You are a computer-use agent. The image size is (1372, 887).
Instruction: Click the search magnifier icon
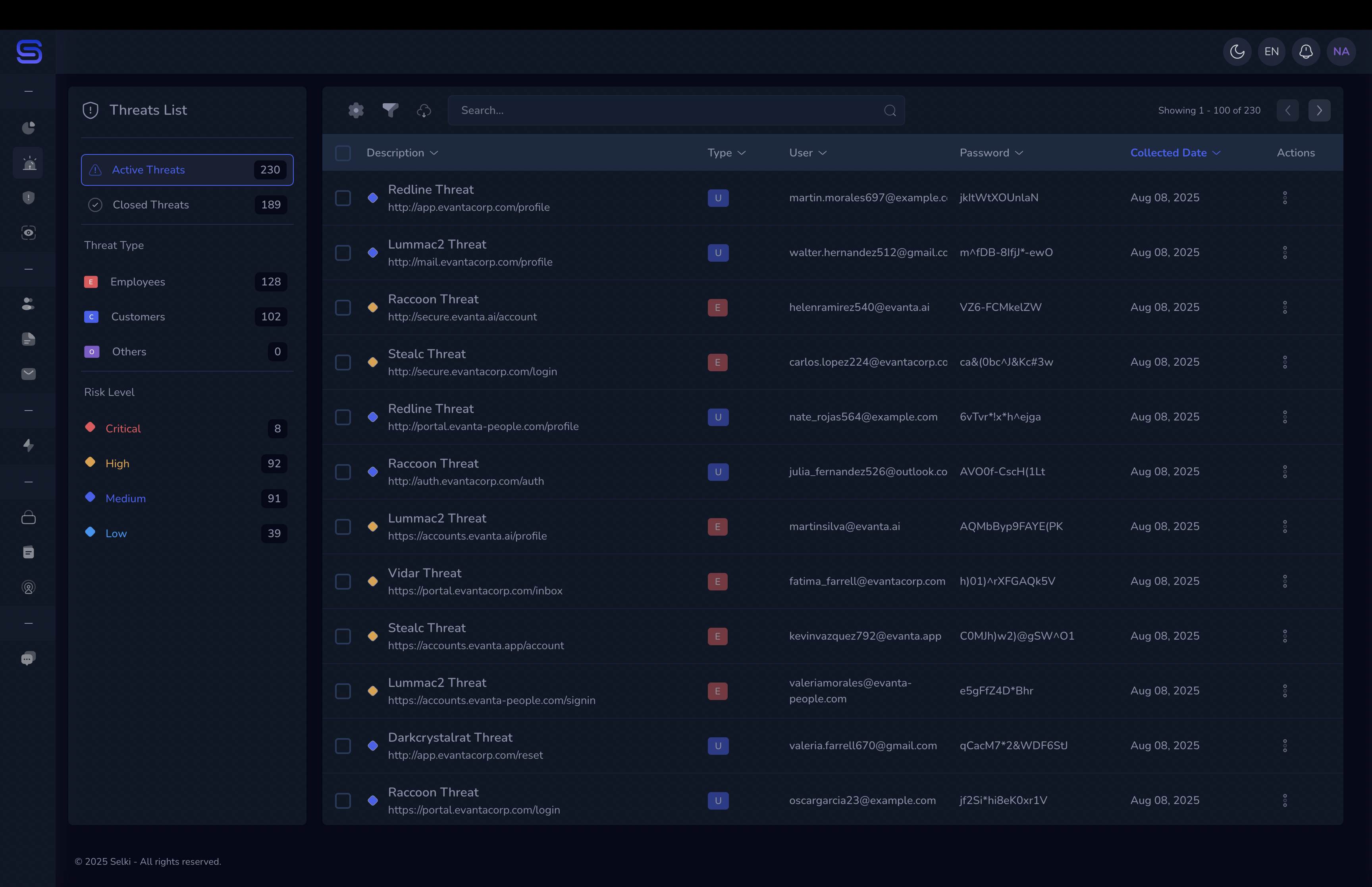[890, 111]
